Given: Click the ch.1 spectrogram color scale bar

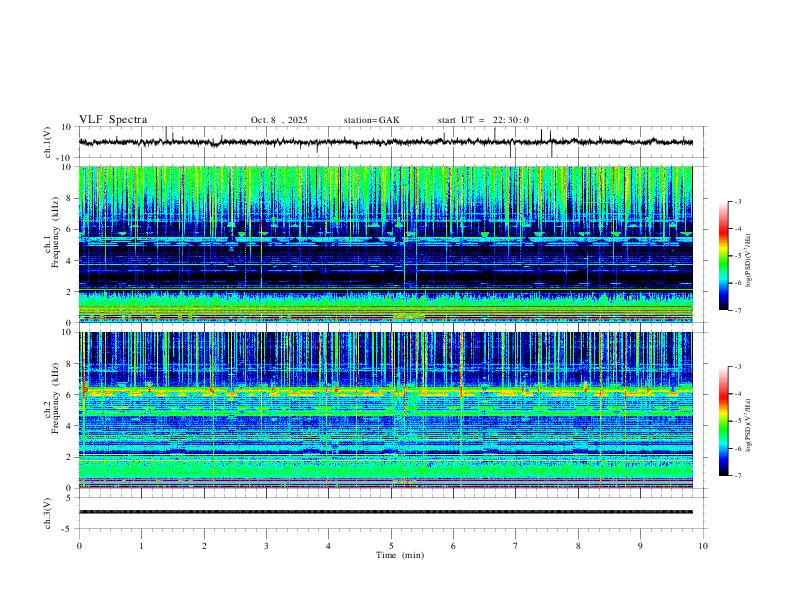Looking at the screenshot, I should pyautogui.click(x=723, y=256).
